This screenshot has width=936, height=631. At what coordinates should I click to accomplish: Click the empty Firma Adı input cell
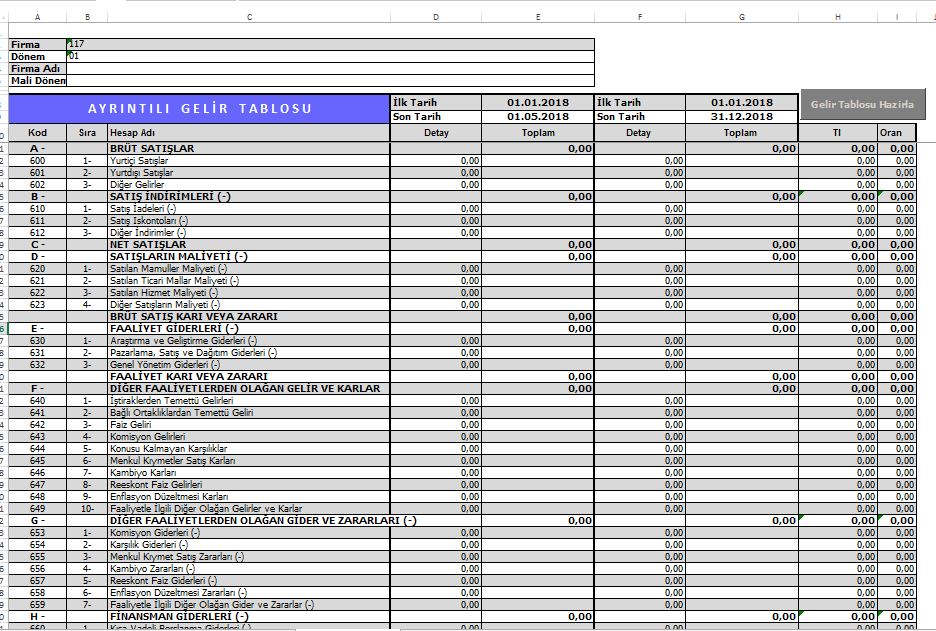329,68
